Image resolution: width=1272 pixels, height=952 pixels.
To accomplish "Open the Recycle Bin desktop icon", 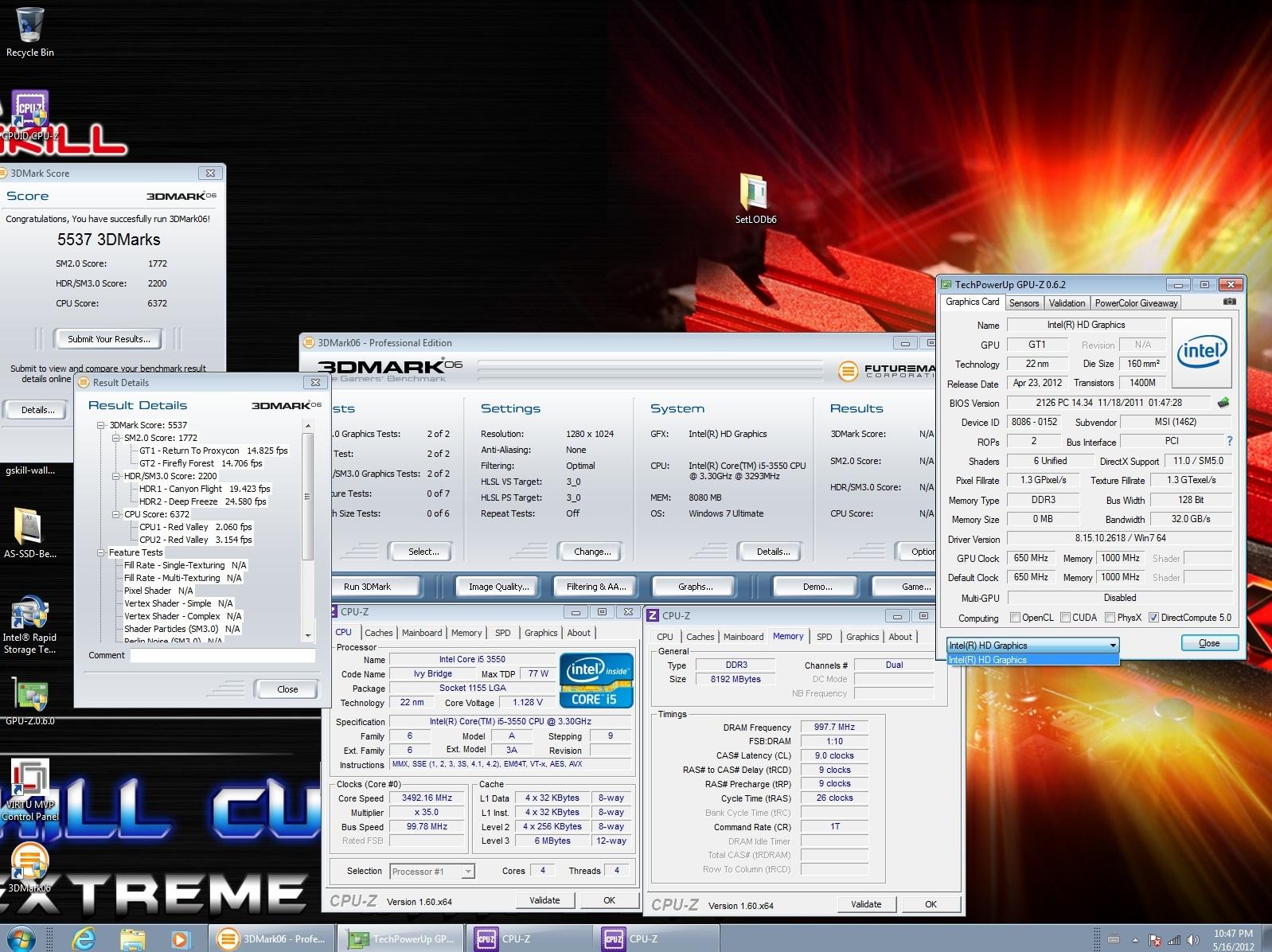I will pos(29,32).
